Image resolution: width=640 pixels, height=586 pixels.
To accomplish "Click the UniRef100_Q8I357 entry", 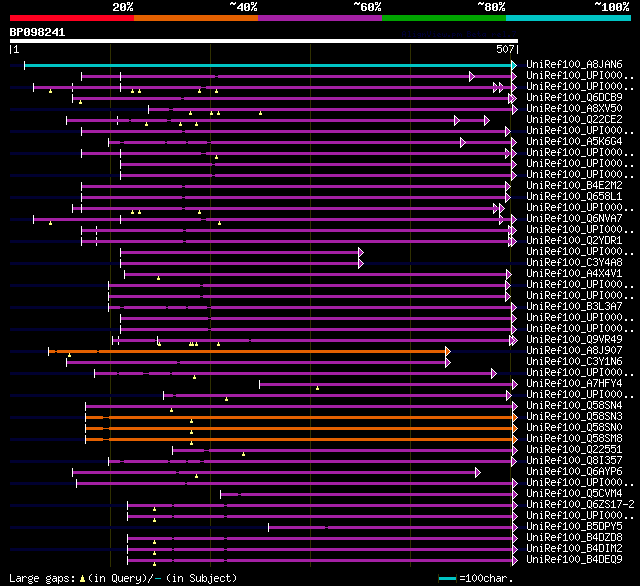I will coord(574,461).
